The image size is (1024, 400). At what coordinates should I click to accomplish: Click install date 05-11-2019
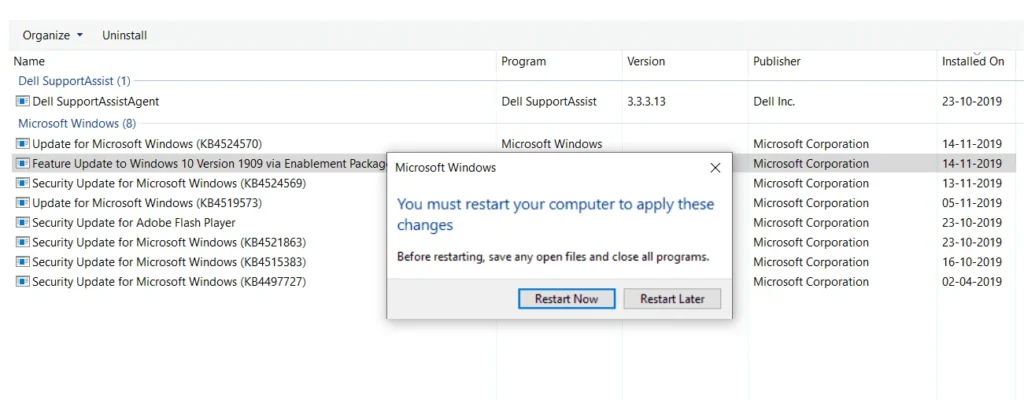pos(972,203)
